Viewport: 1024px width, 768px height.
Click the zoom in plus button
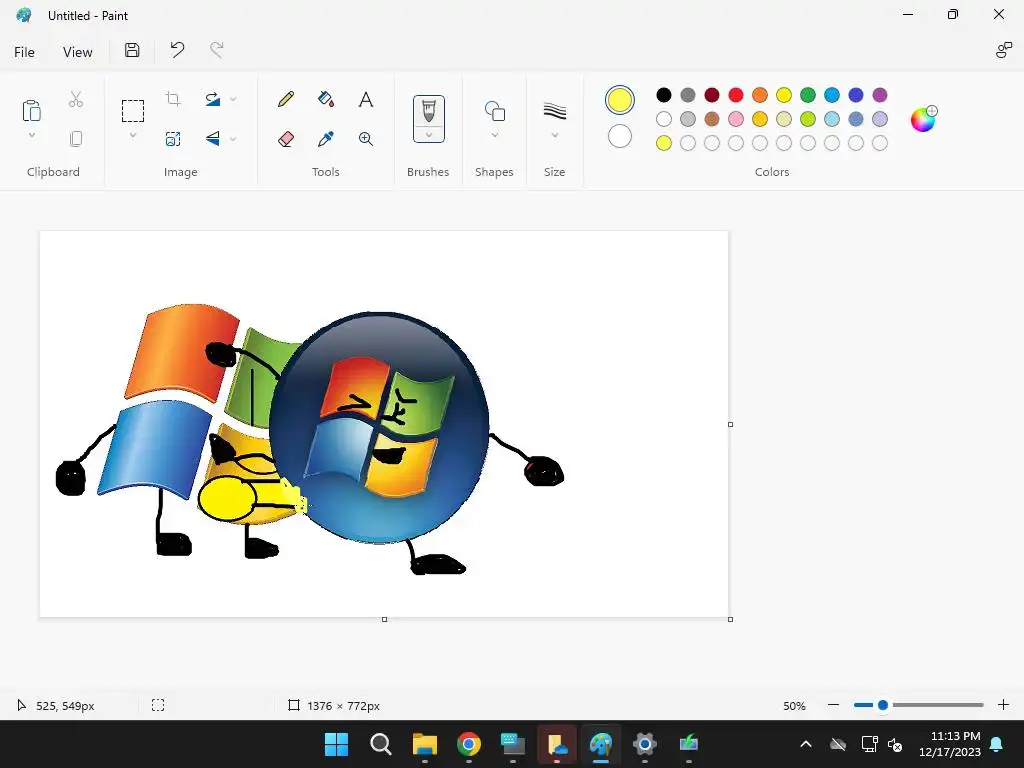coord(1004,705)
